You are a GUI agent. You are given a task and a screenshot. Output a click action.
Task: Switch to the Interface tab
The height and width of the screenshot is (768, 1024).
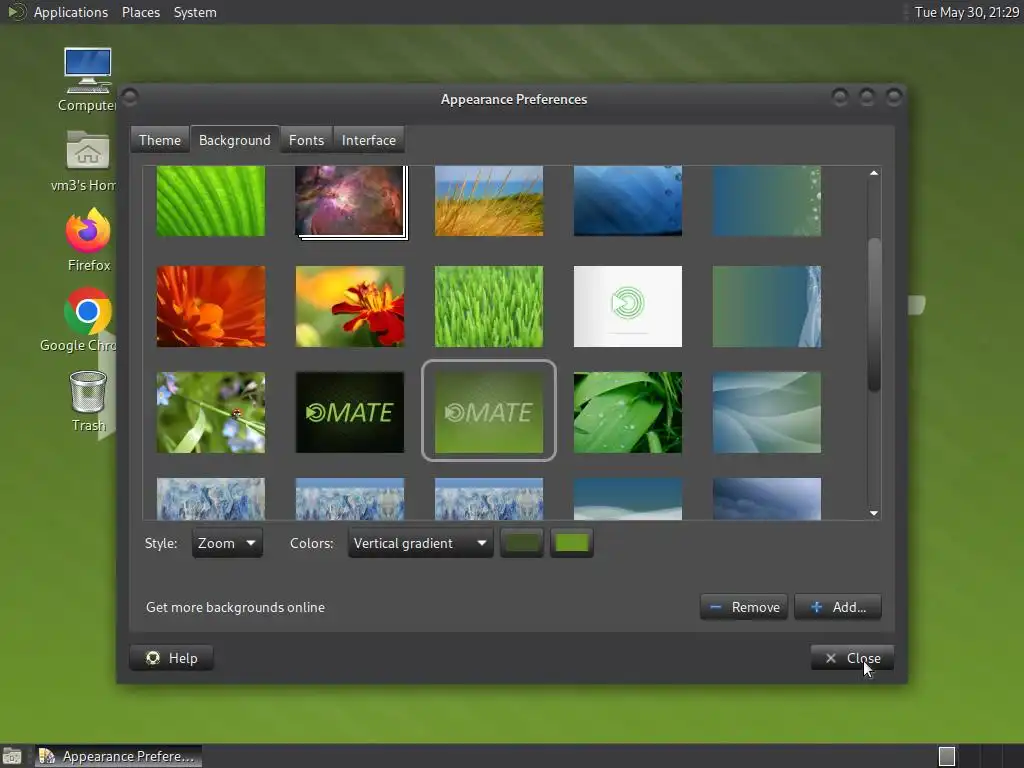pyautogui.click(x=368, y=140)
